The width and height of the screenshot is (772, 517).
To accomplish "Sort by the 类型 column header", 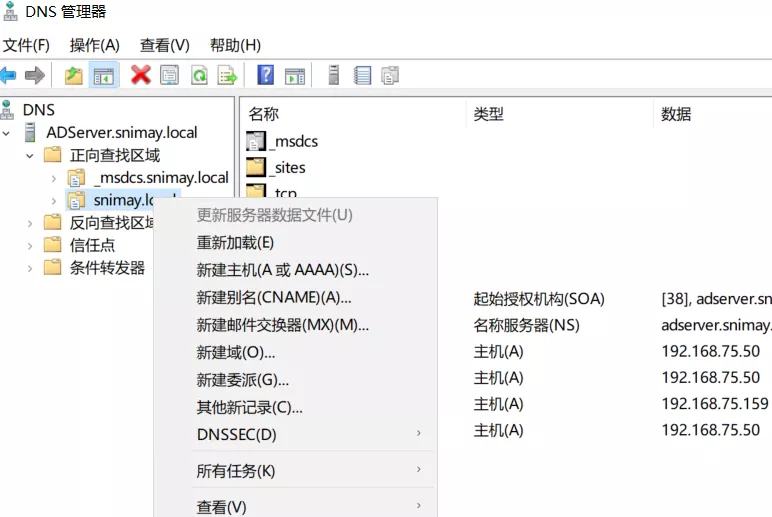I will coord(489,114).
